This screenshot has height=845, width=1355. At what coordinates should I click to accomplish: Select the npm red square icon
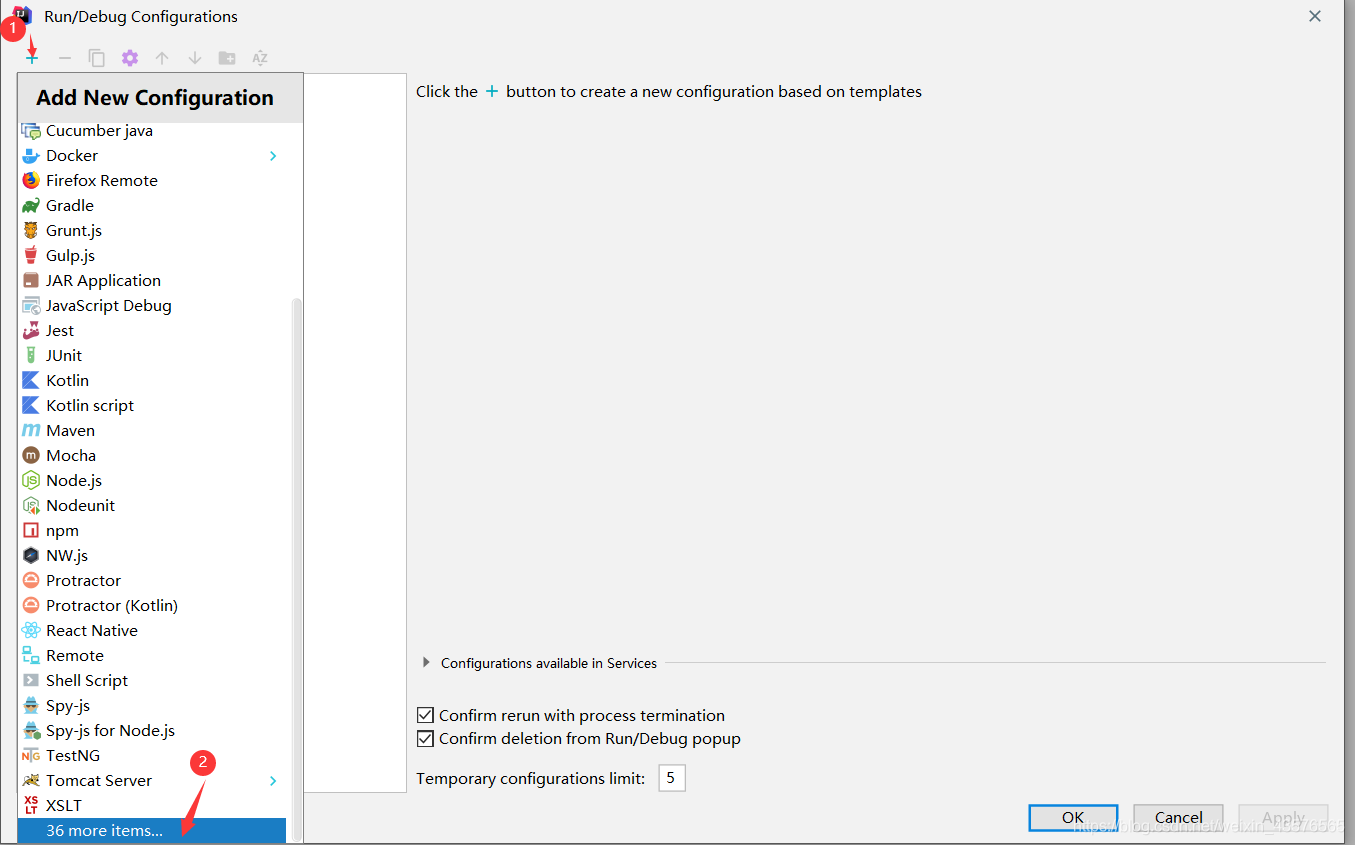(31, 531)
